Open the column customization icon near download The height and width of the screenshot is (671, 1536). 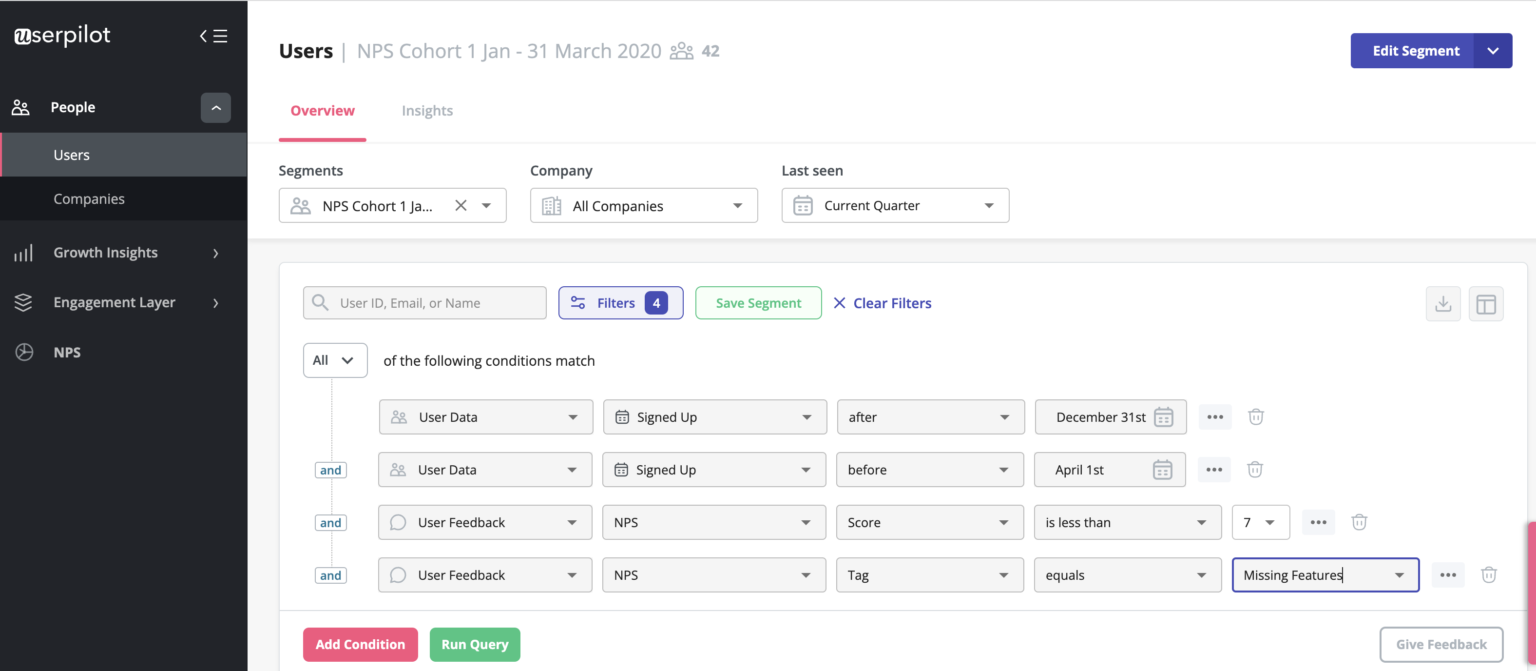pos(1486,303)
